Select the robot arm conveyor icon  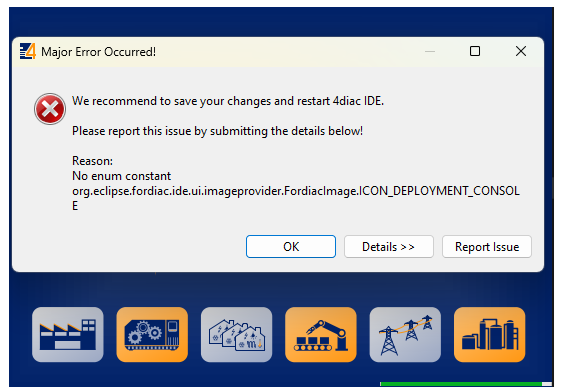[x=321, y=335]
